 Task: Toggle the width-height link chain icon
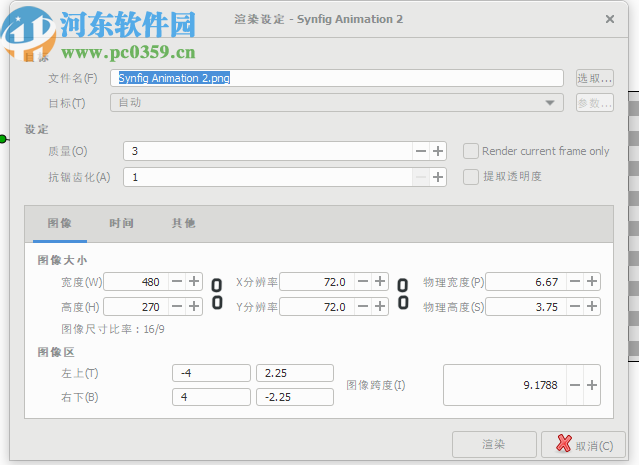click(217, 294)
